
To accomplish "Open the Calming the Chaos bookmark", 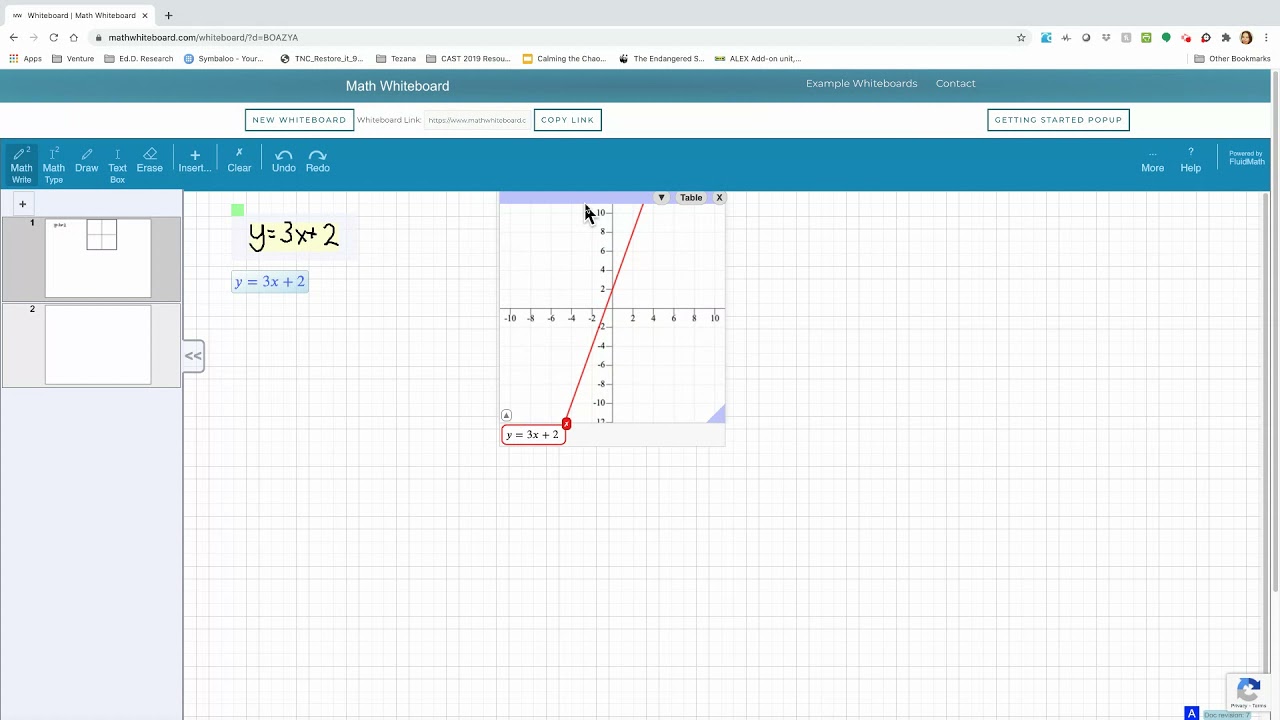I will click(564, 59).
